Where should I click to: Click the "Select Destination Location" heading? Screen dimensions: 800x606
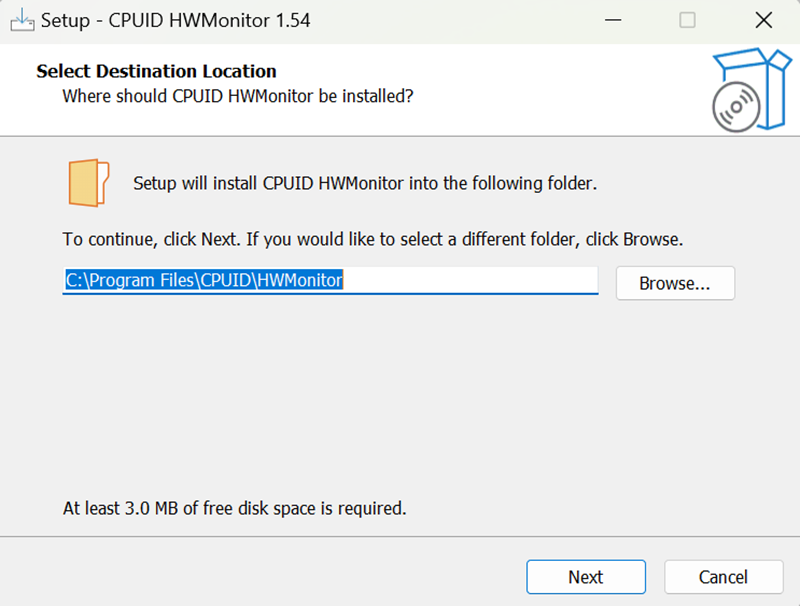156,71
